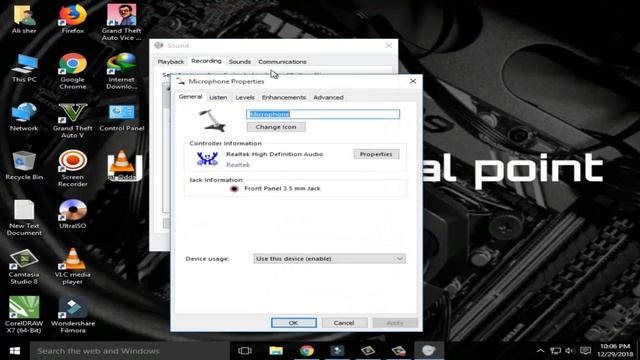Image resolution: width=640 pixels, height=360 pixels.
Task: Open Chrome from the taskbar
Action: point(307,351)
